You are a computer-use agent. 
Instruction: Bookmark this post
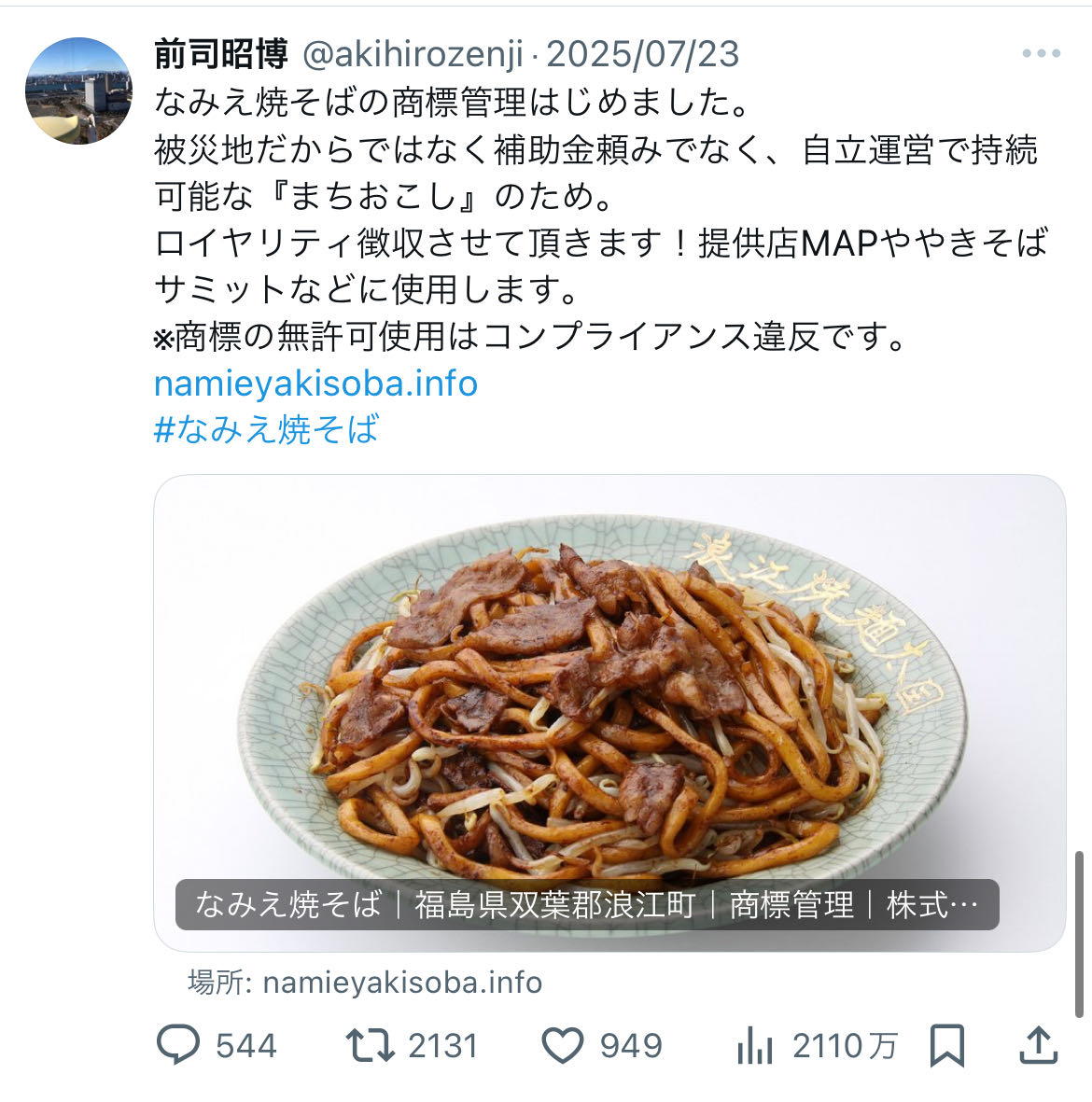pos(946,1045)
